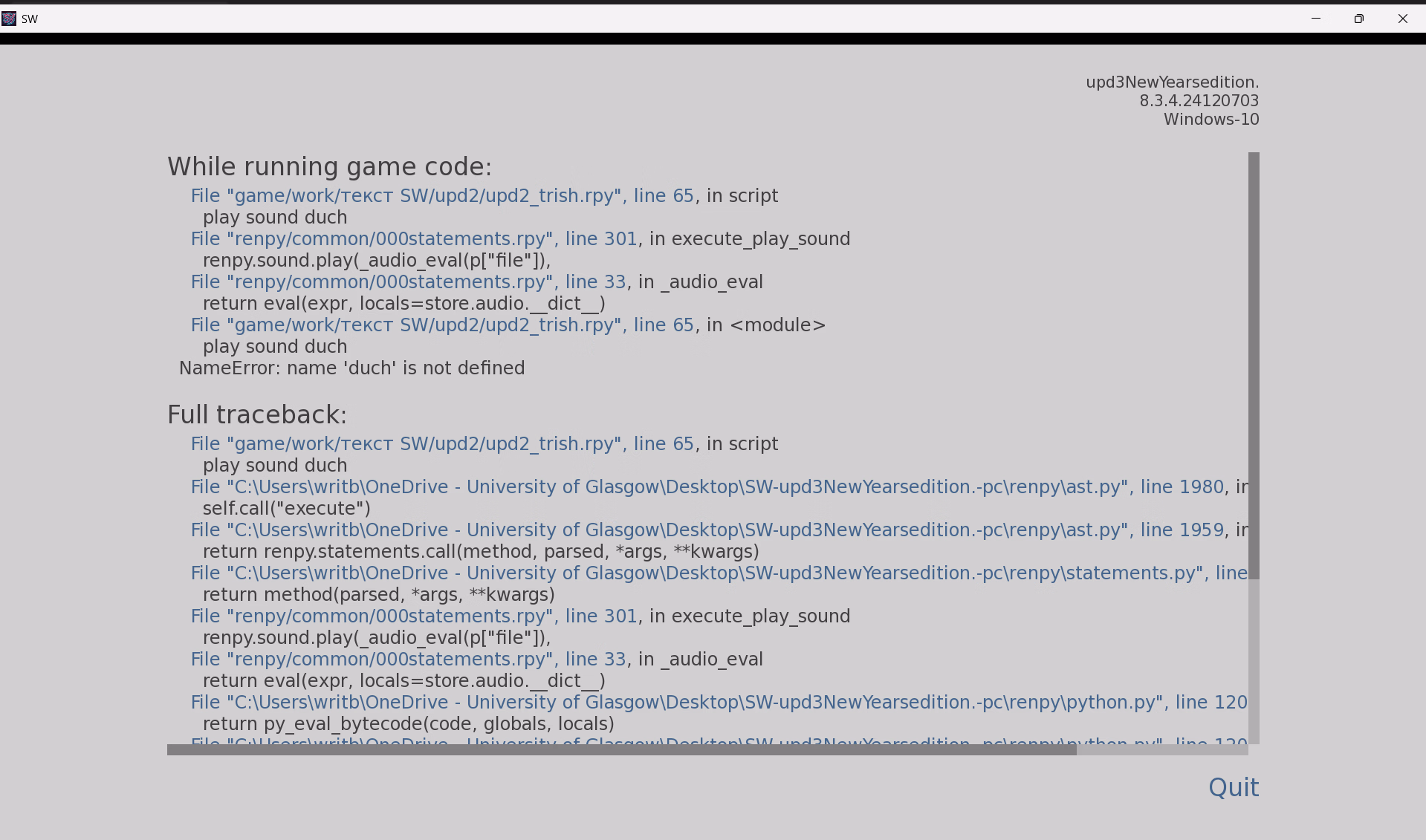Close the SW error window
The height and width of the screenshot is (840, 1426).
[x=1402, y=19]
